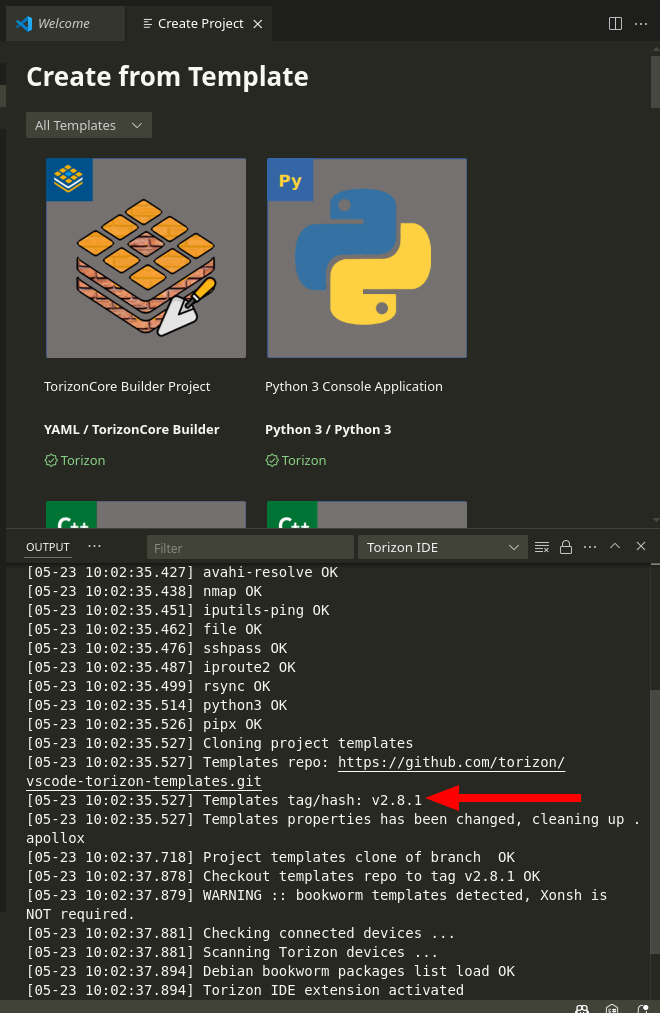Close the Create Project tab
Screen dimensions: 660x1013
click(x=258, y=23)
